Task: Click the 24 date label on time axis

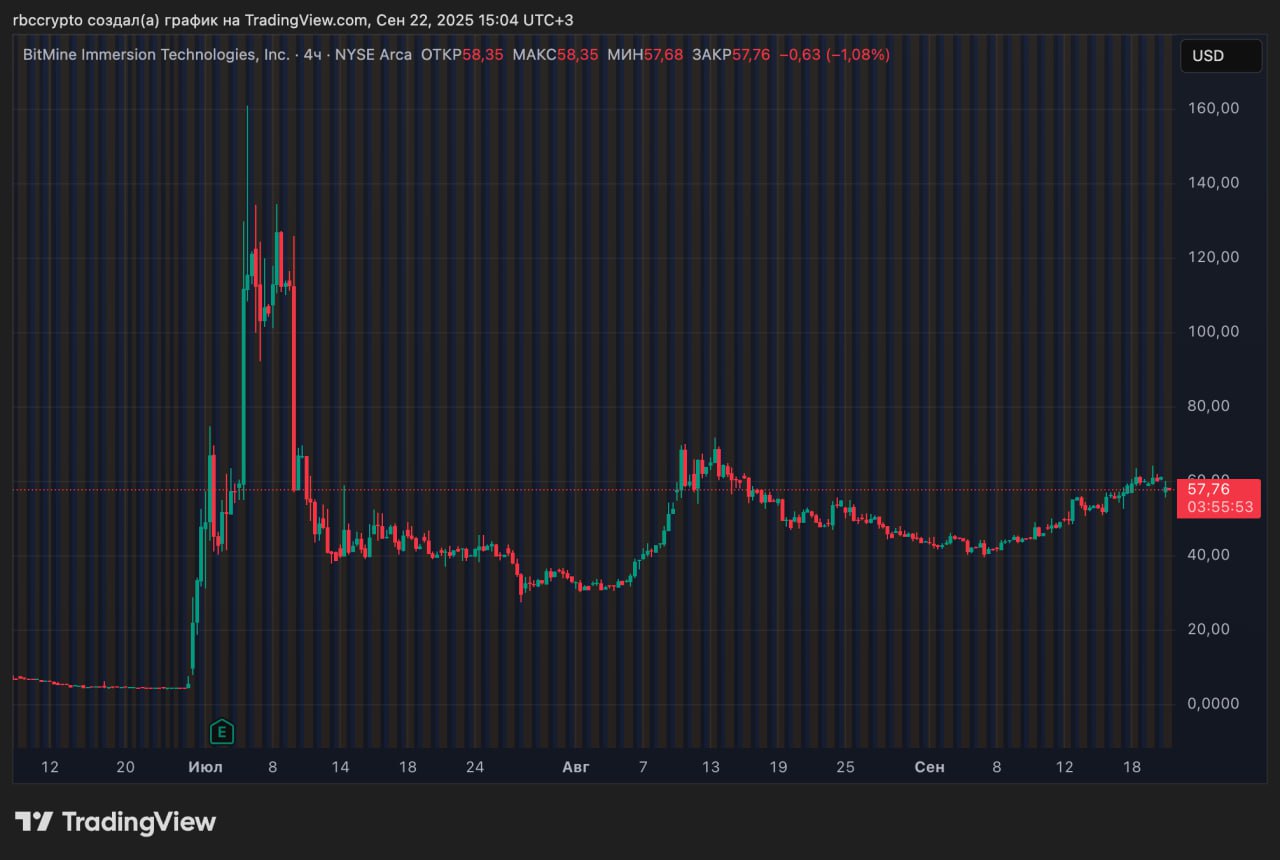Action: coord(475,767)
